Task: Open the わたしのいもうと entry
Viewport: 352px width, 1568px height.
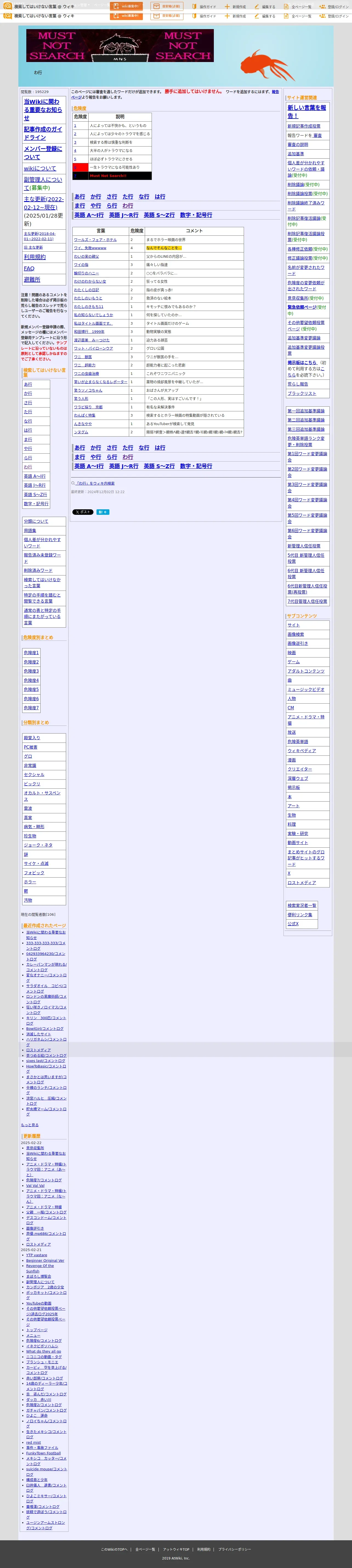Action: point(88,298)
